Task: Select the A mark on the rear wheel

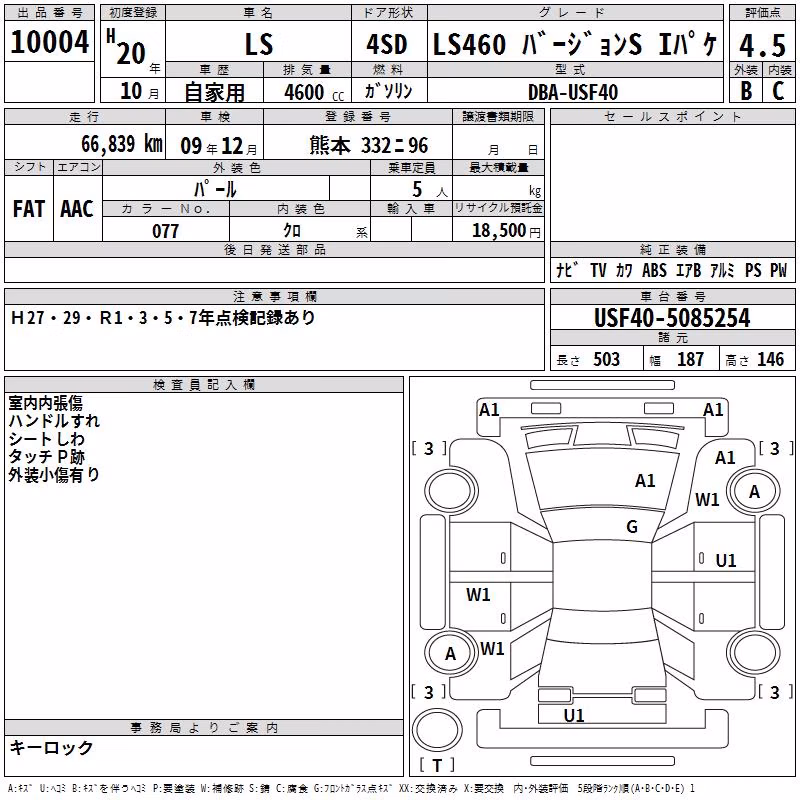Action: (450, 654)
